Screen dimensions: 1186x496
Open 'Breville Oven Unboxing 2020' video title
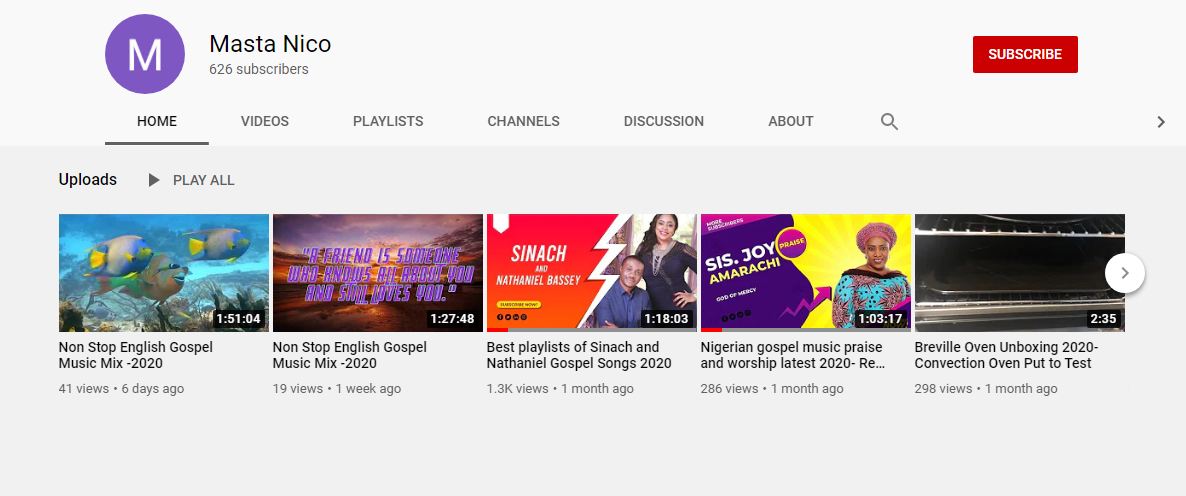(x=1006, y=355)
